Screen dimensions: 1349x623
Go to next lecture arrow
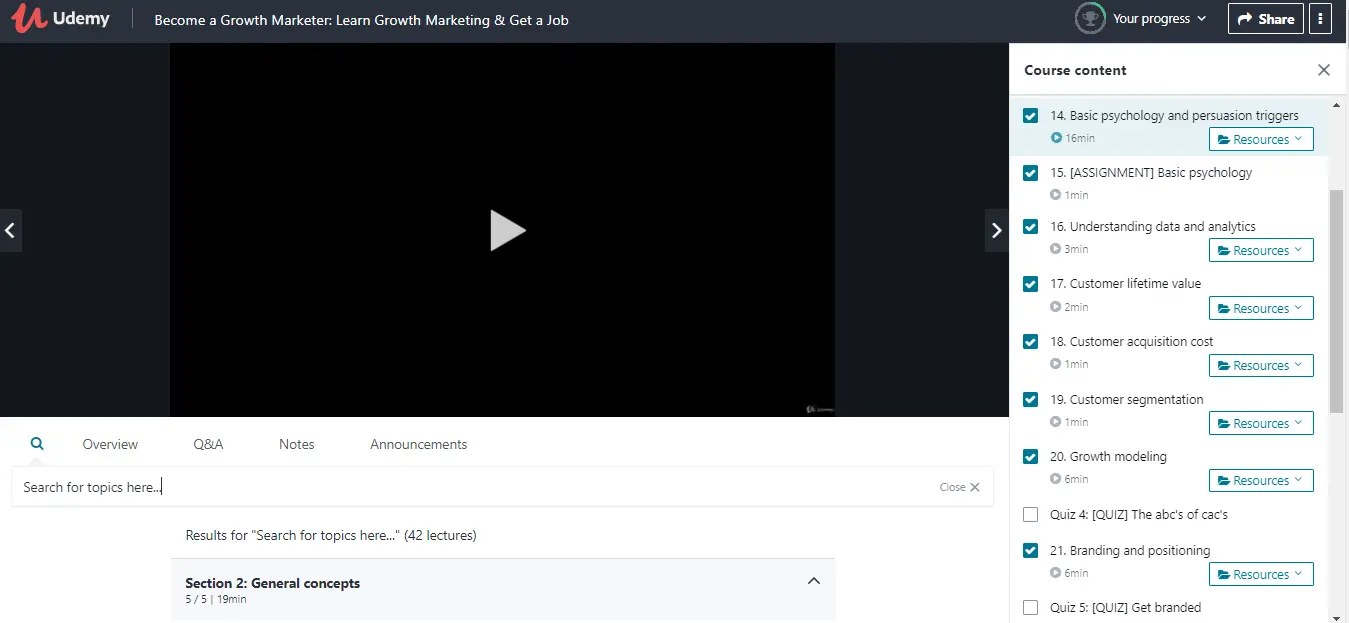pyautogui.click(x=996, y=230)
